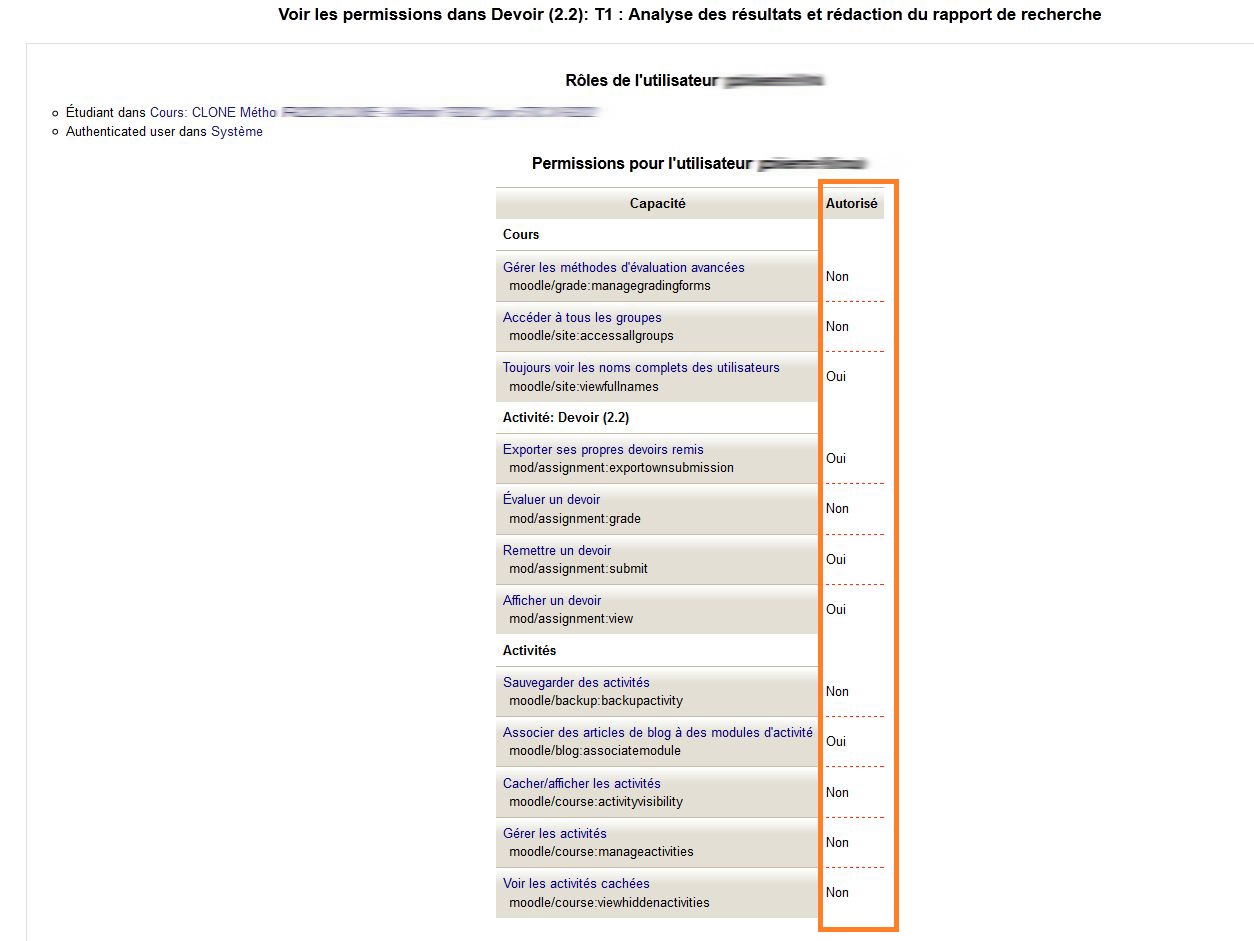Image resolution: width=1254 pixels, height=941 pixels.
Task: Click 'Oui' value for blog:associatemodule row
Action: 836,741
